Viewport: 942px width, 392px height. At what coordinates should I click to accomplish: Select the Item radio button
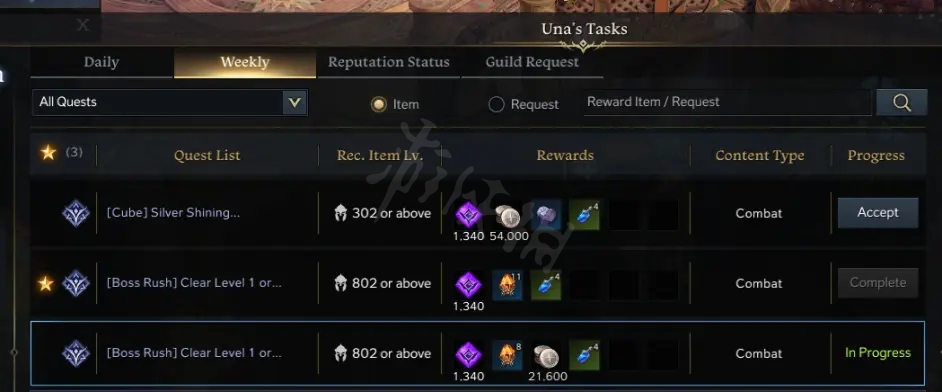pos(378,104)
